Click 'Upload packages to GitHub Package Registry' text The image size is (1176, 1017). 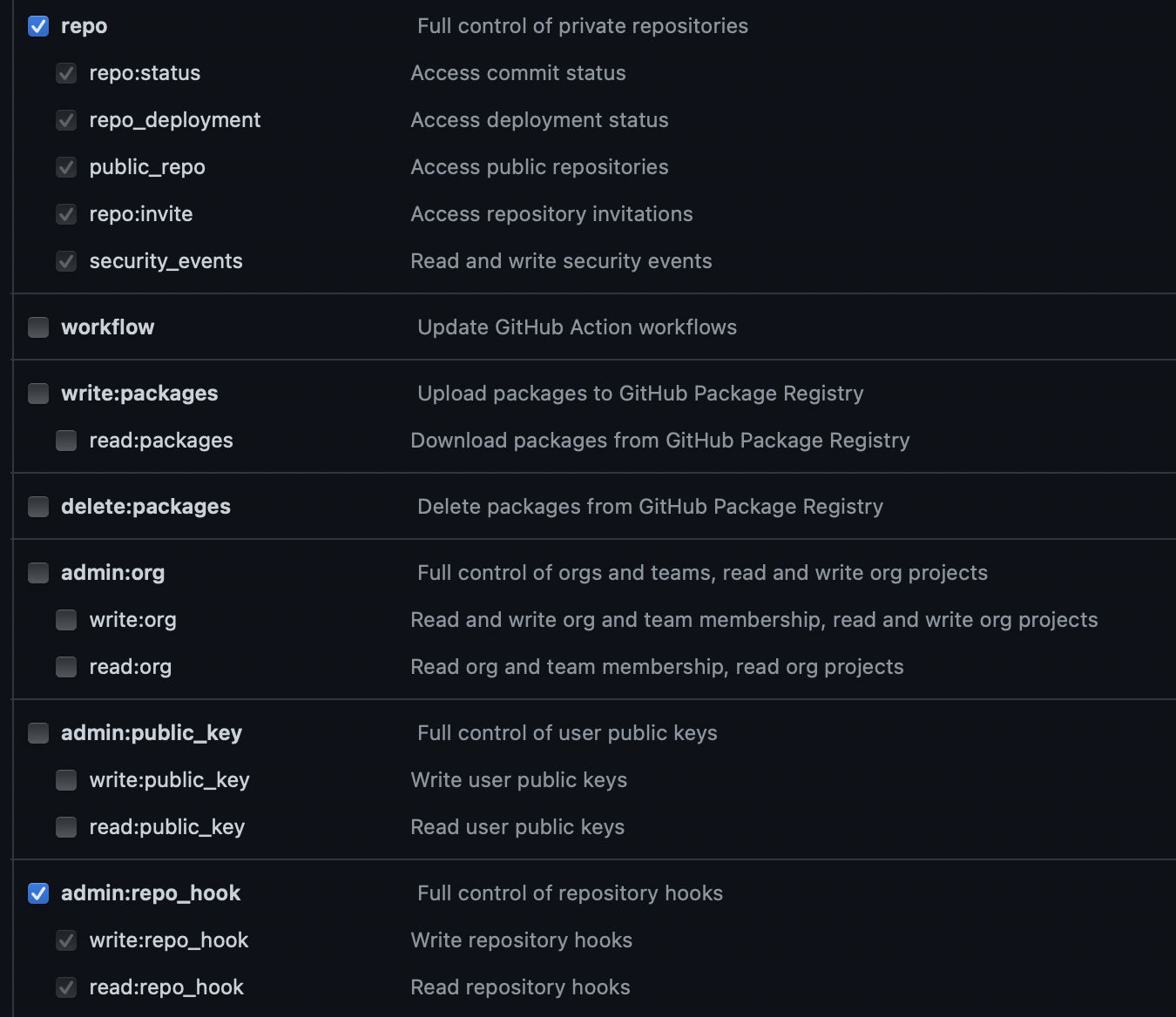pyautogui.click(x=641, y=394)
